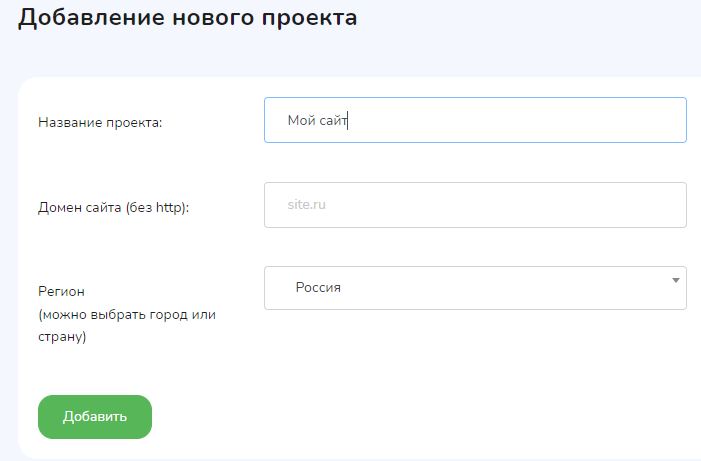The height and width of the screenshot is (461, 701).
Task: Click the word "страну)" under Регион
Action: pyautogui.click(x=62, y=337)
